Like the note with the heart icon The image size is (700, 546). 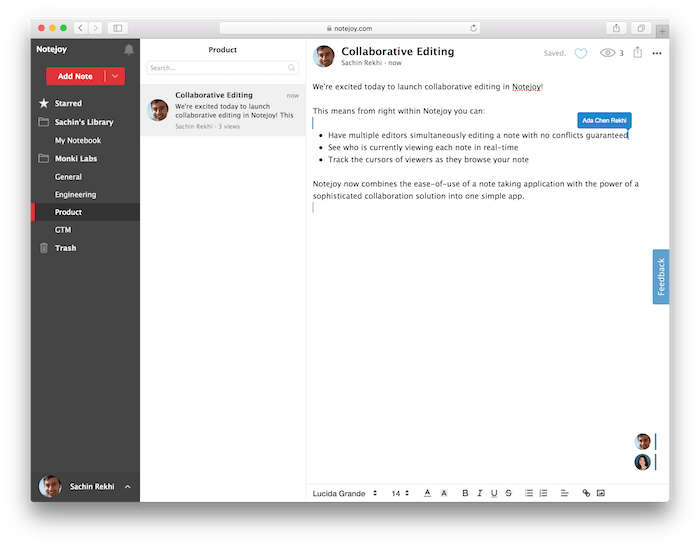click(x=581, y=53)
